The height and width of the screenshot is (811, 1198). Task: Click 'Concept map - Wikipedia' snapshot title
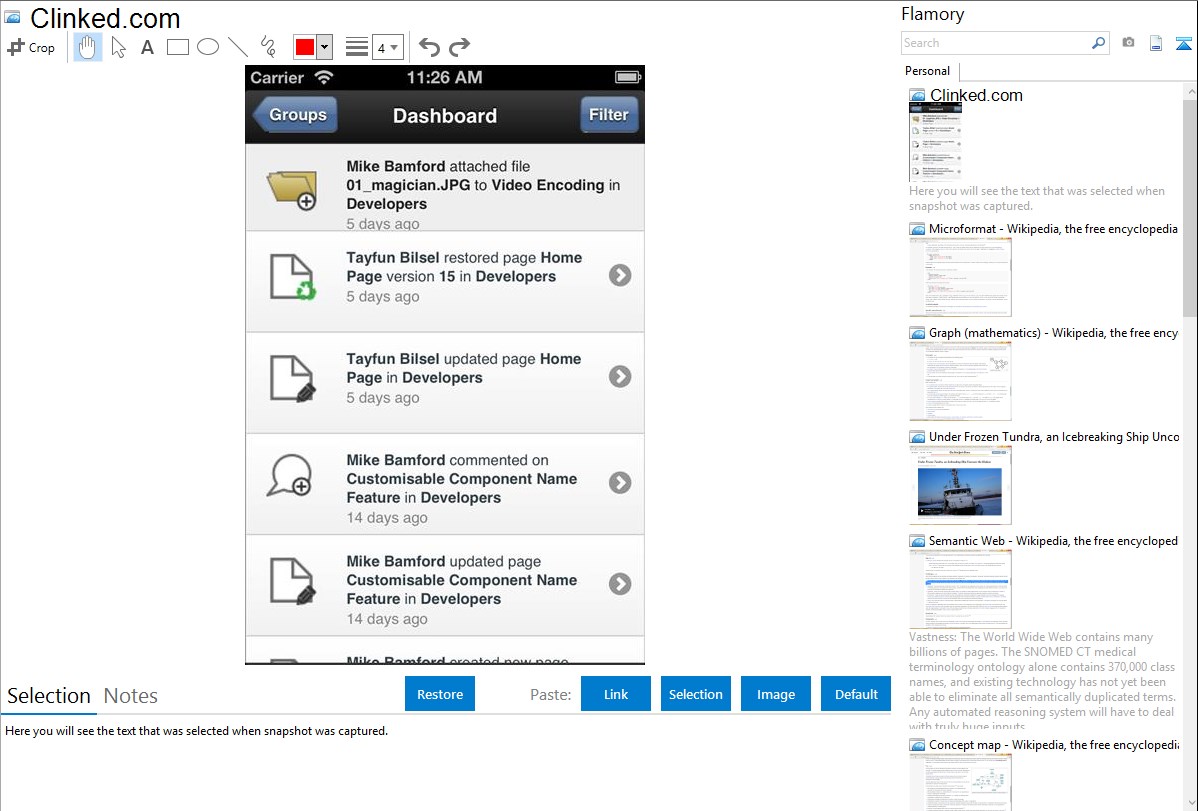click(1054, 744)
